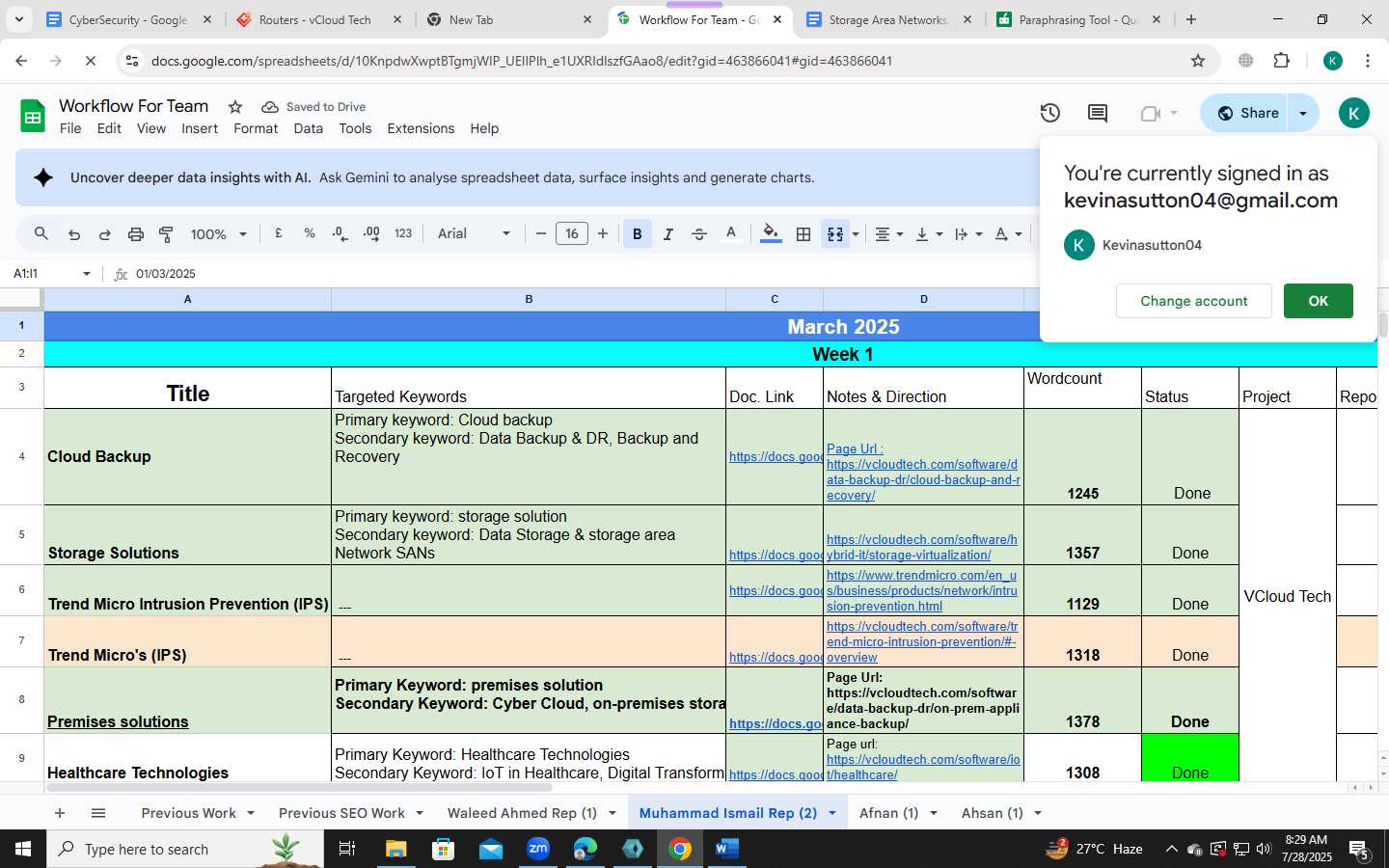Click the Share button
Screen dimensions: 1389x868
pos(1246,113)
